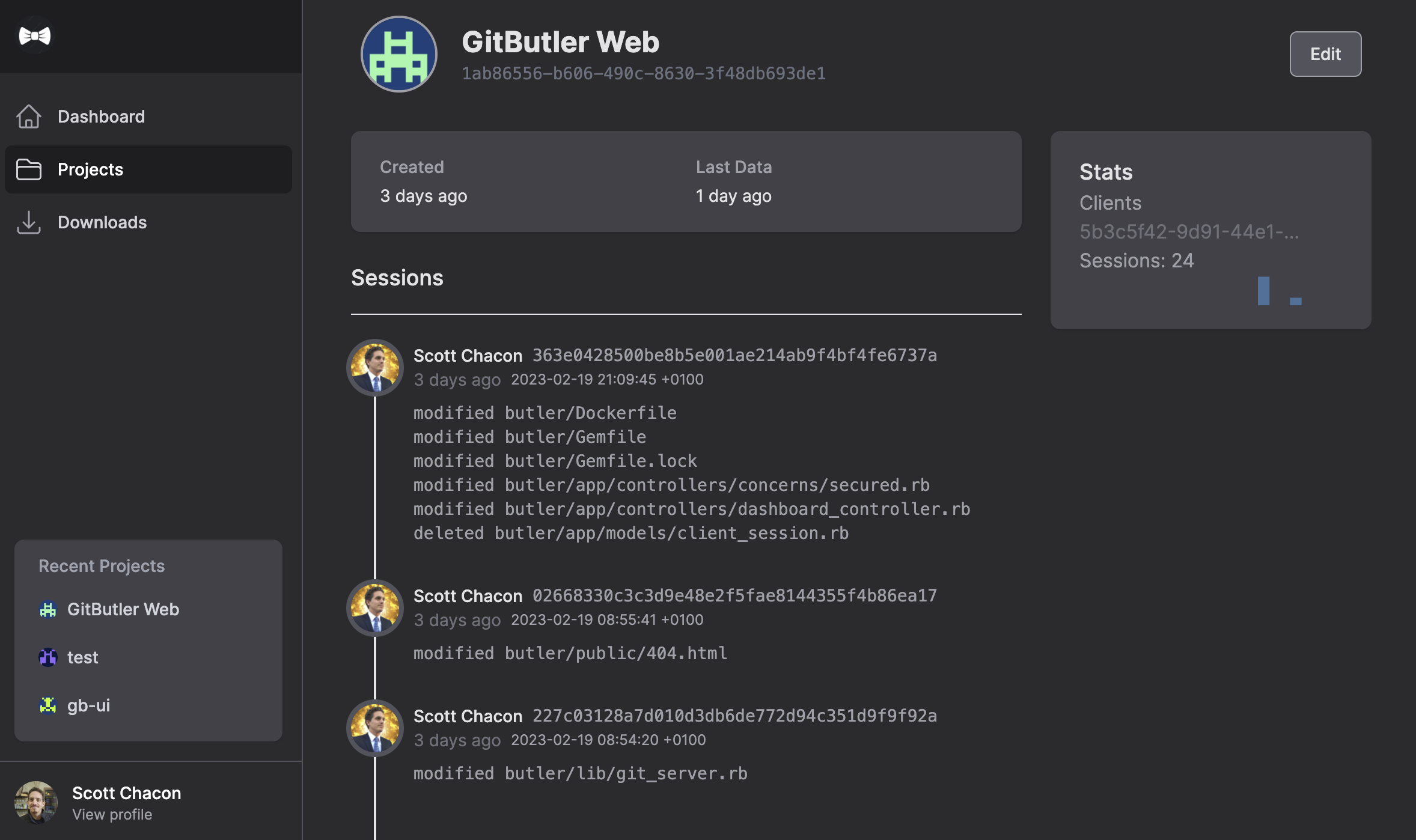Click the line deleted client_session.rb
The height and width of the screenshot is (840, 1416).
pos(631,533)
